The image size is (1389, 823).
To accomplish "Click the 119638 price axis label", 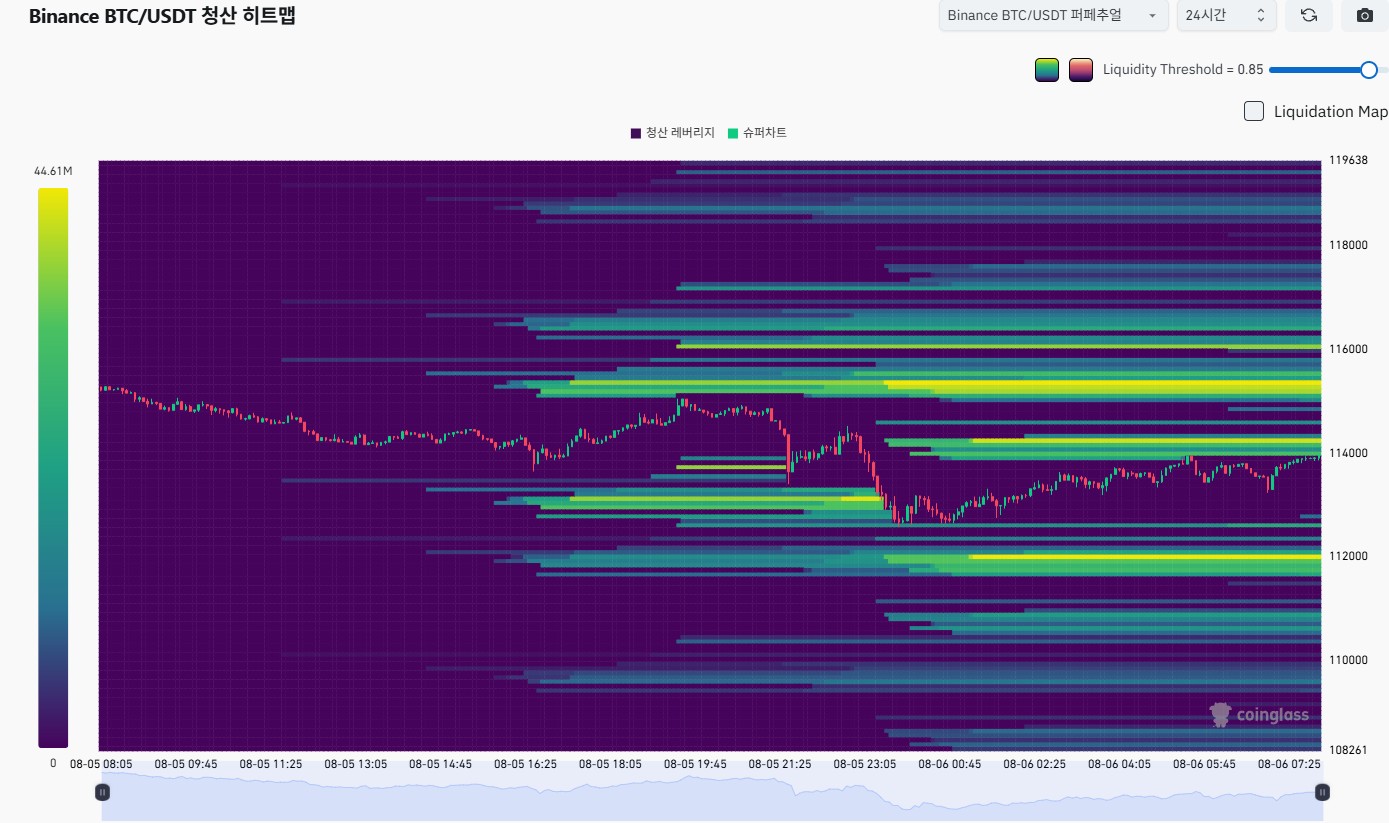I will (x=1347, y=160).
